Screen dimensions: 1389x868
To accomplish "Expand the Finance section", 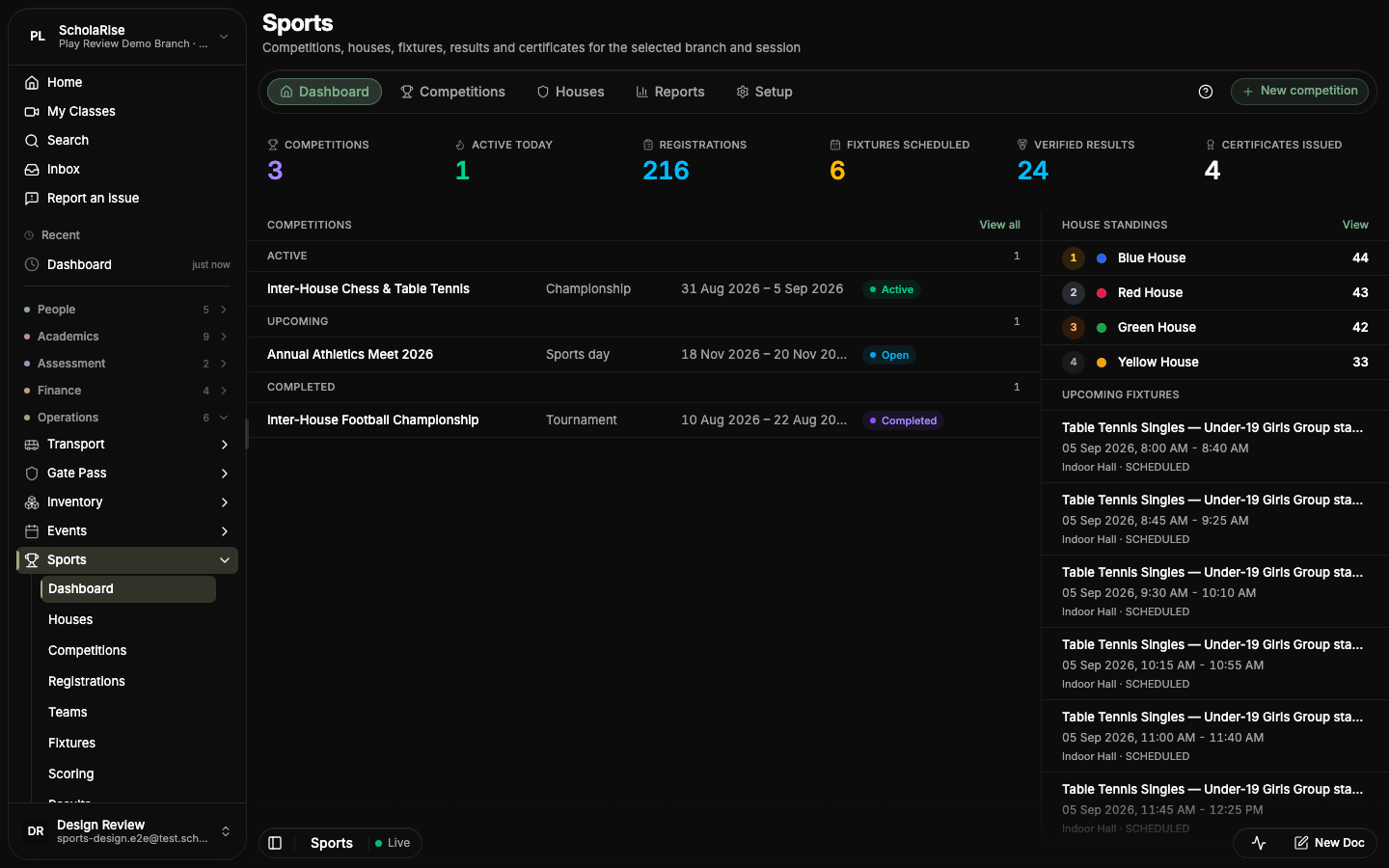I will pos(127,391).
